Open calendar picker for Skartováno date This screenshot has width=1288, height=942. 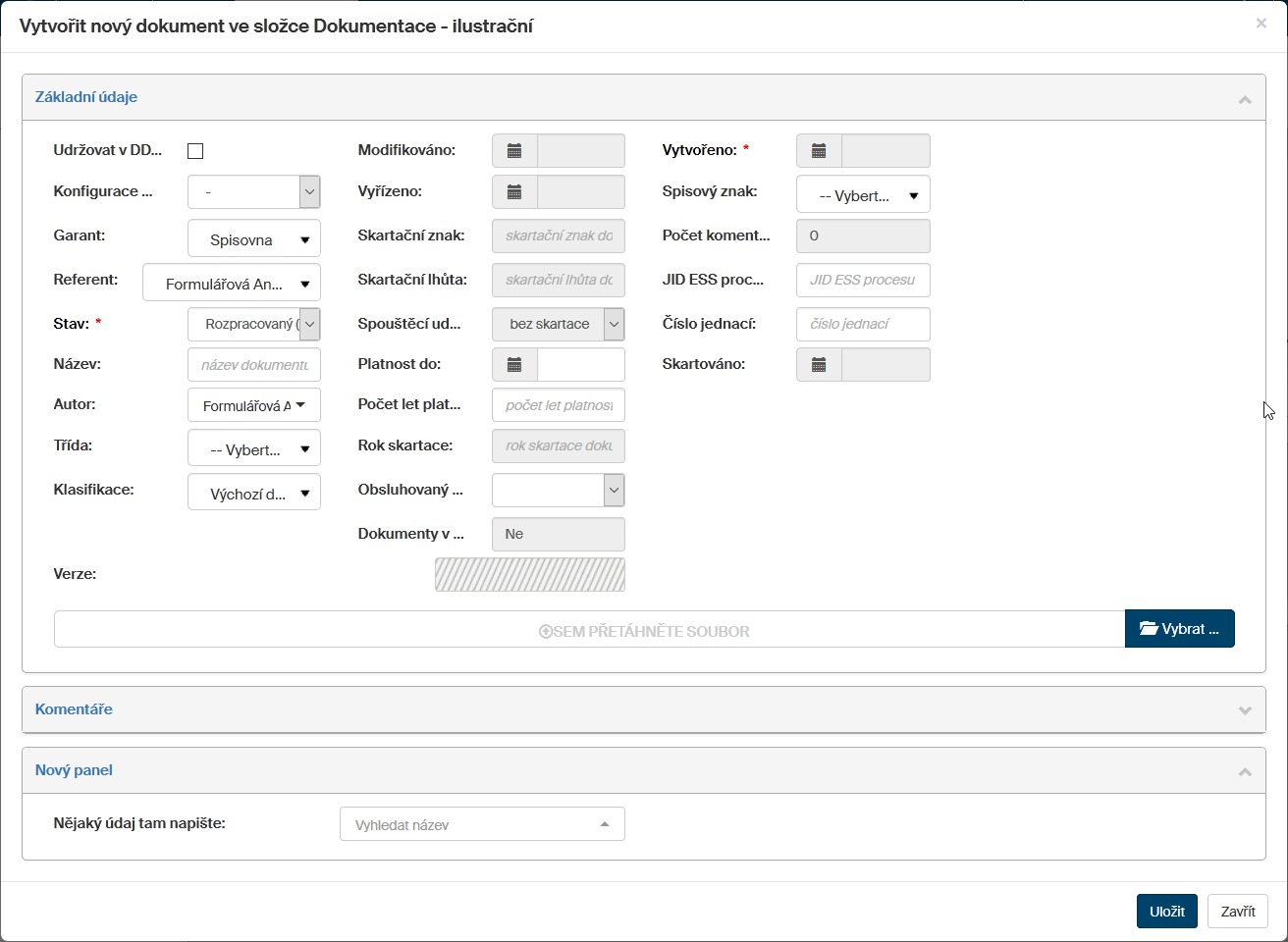point(819,365)
